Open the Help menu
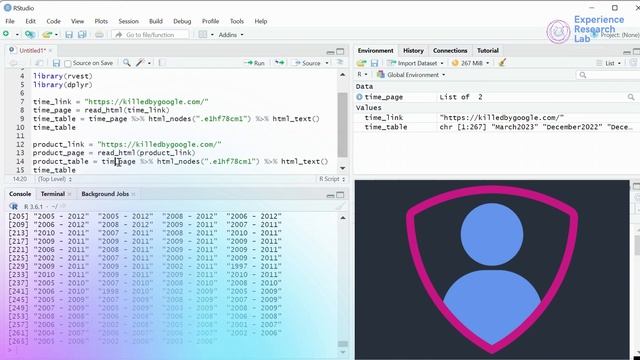 (261, 21)
